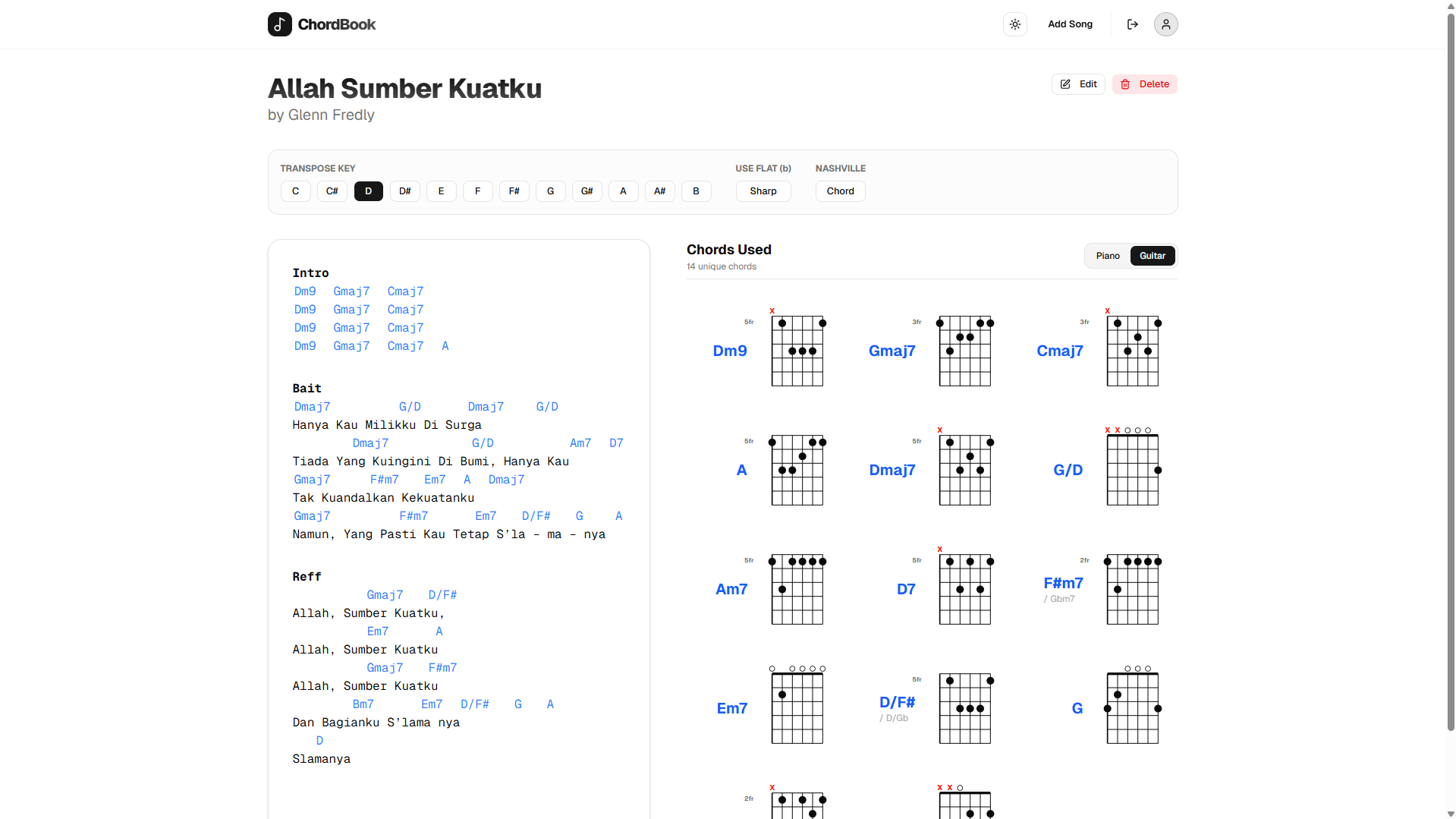
Task: Transpose the song to key B
Action: pos(697,191)
